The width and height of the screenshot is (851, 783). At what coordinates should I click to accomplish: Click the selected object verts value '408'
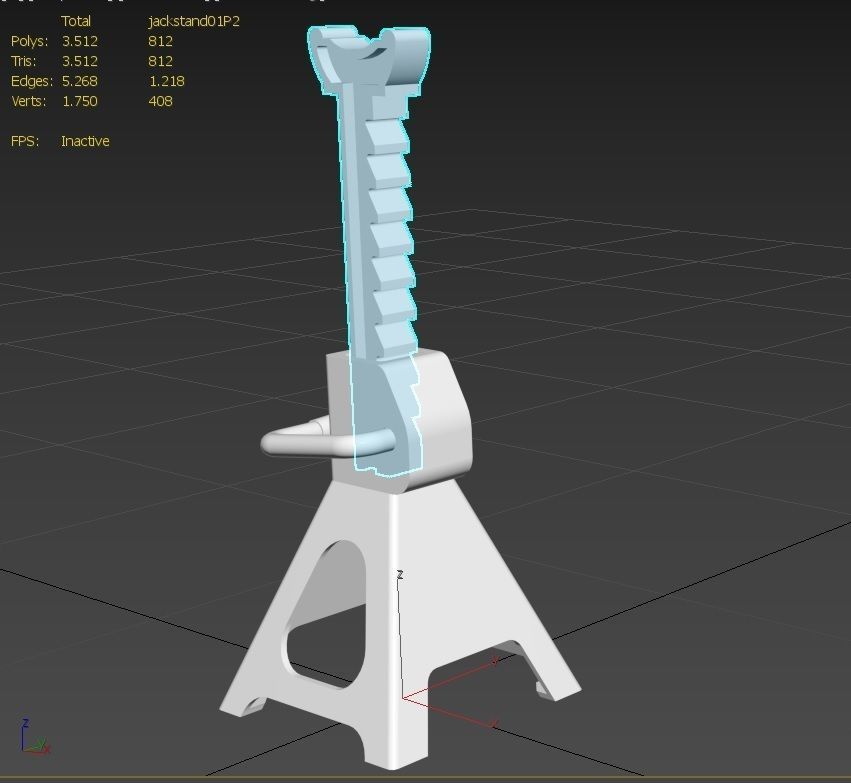[161, 101]
